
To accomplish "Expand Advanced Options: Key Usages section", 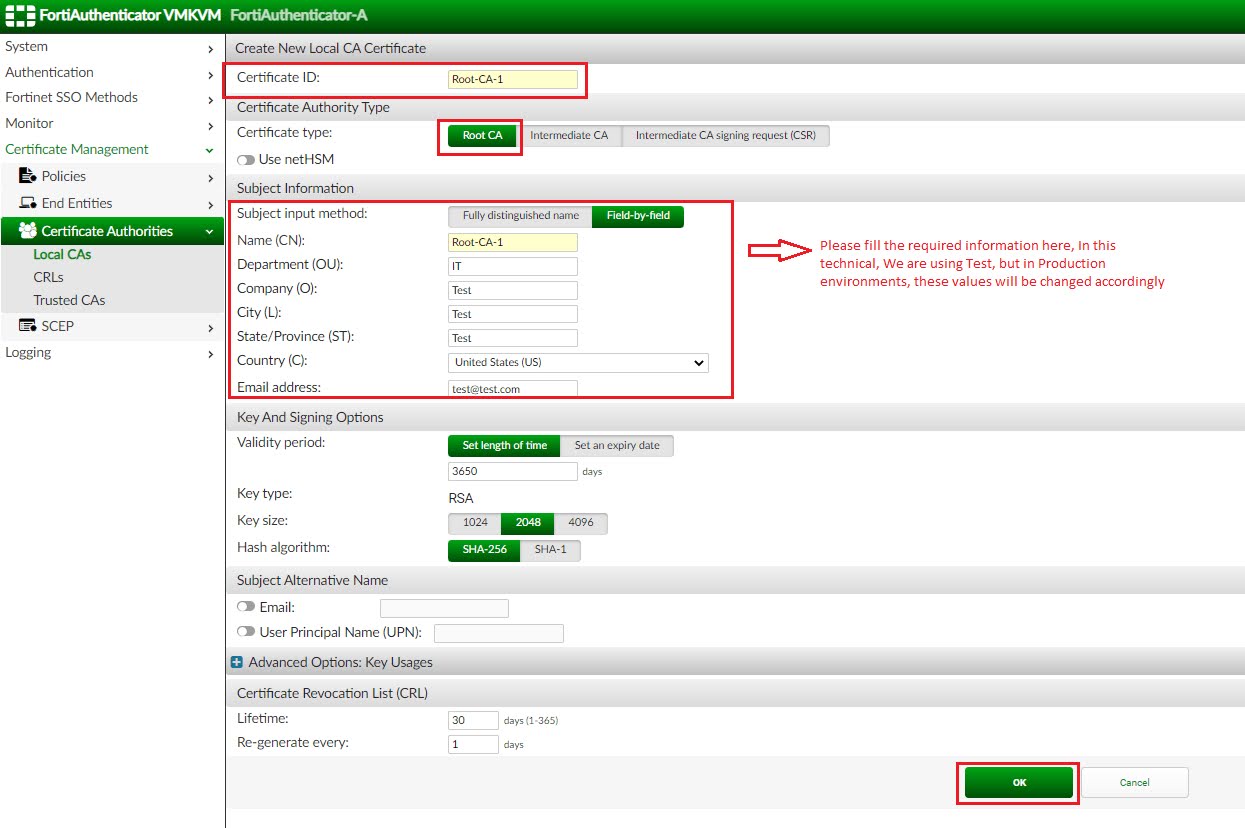I will click(x=341, y=662).
